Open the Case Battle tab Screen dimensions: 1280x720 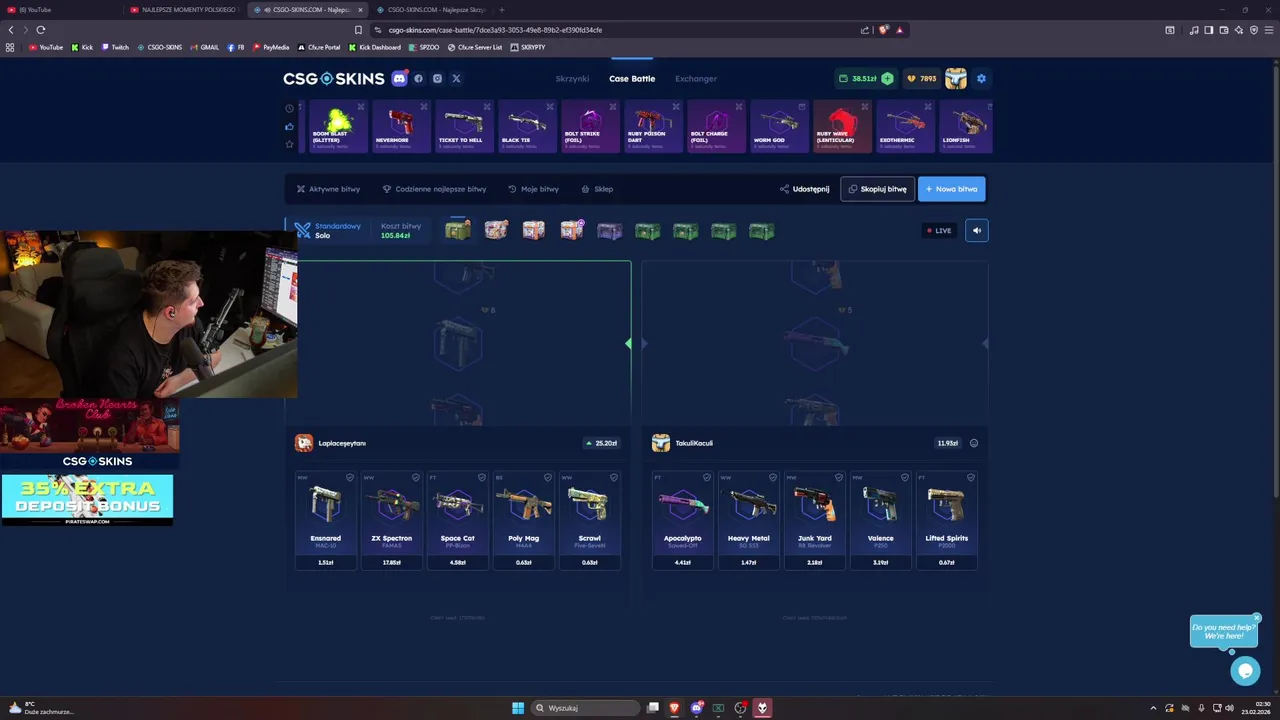click(632, 78)
